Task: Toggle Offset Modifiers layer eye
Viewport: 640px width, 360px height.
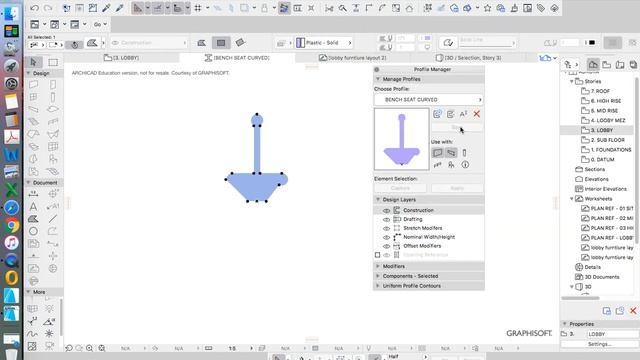Action: point(386,247)
